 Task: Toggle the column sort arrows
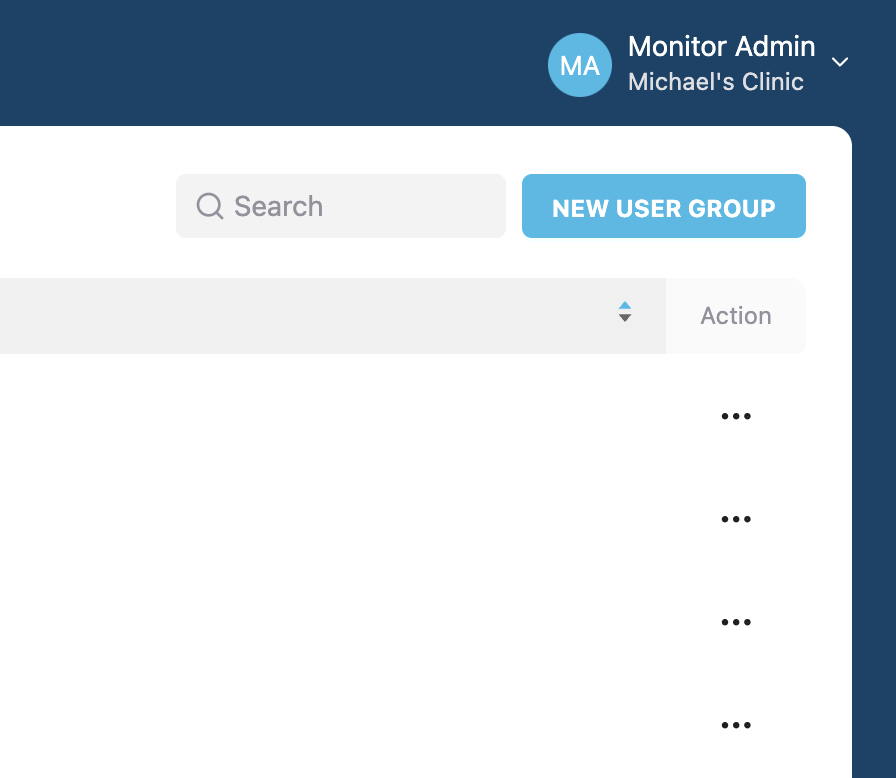click(625, 312)
